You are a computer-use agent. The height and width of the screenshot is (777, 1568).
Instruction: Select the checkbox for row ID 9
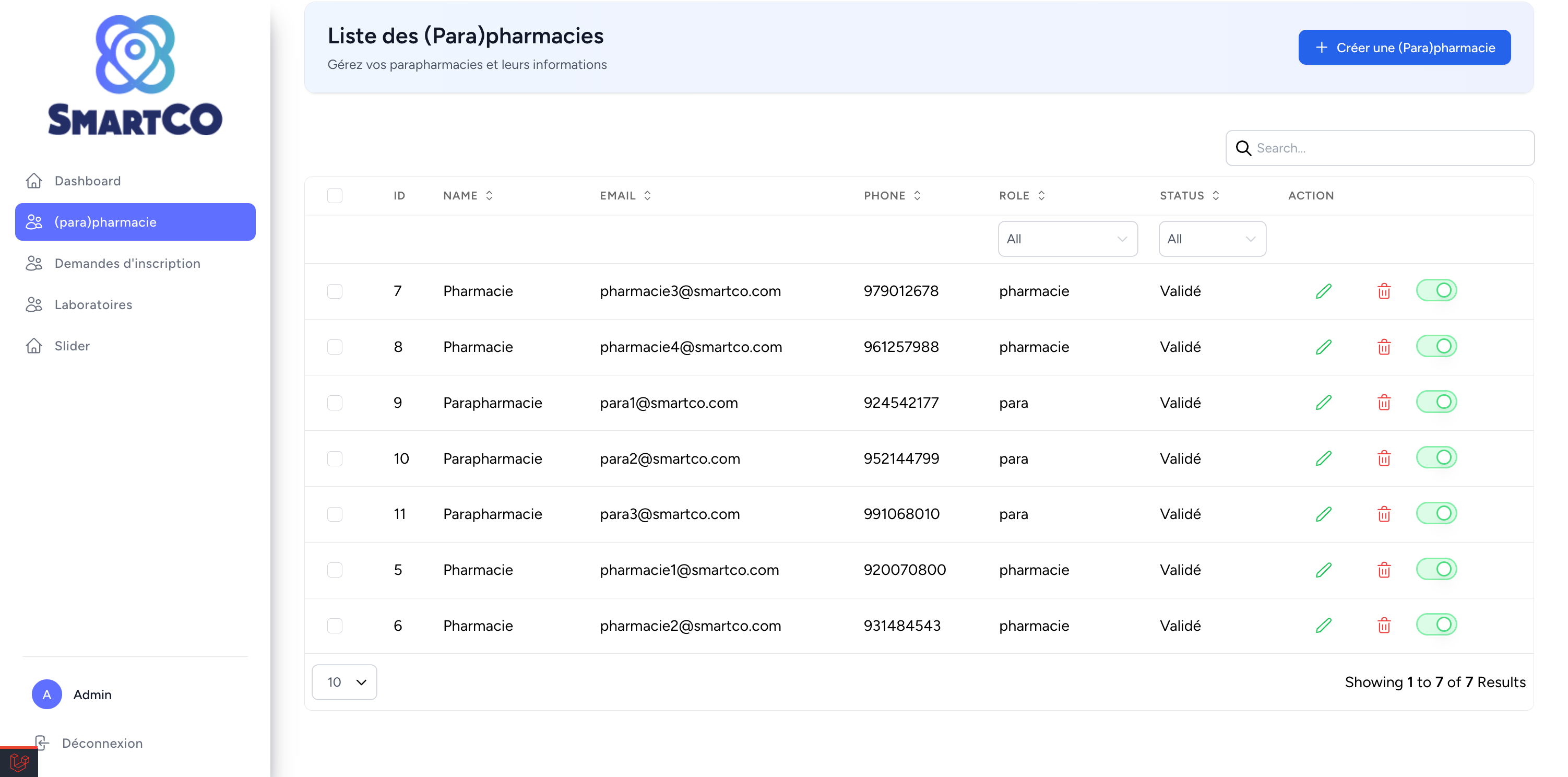[x=335, y=403]
